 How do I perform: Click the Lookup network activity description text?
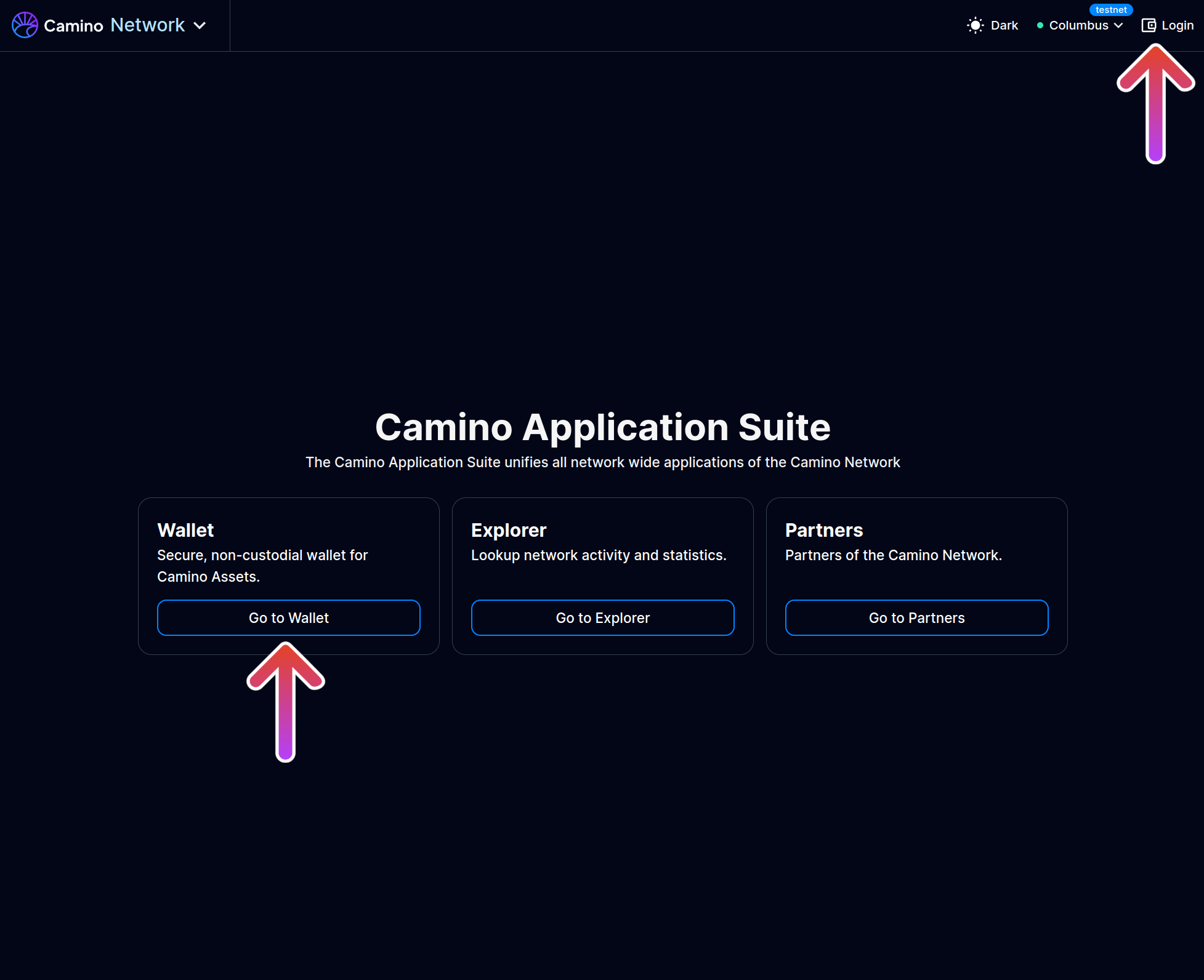tap(599, 555)
